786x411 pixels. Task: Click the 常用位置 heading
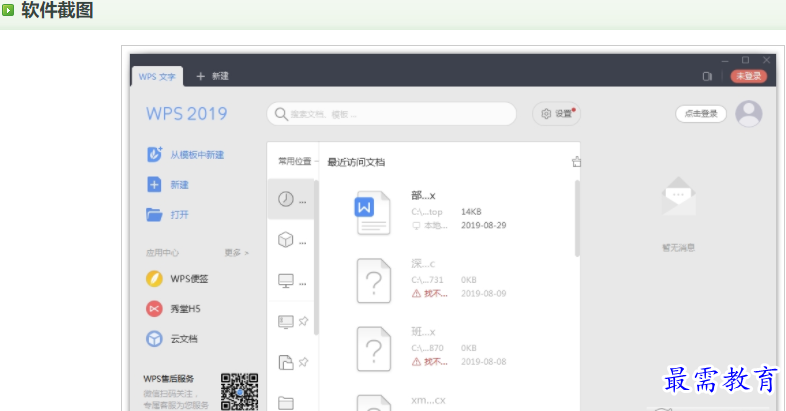click(x=295, y=161)
